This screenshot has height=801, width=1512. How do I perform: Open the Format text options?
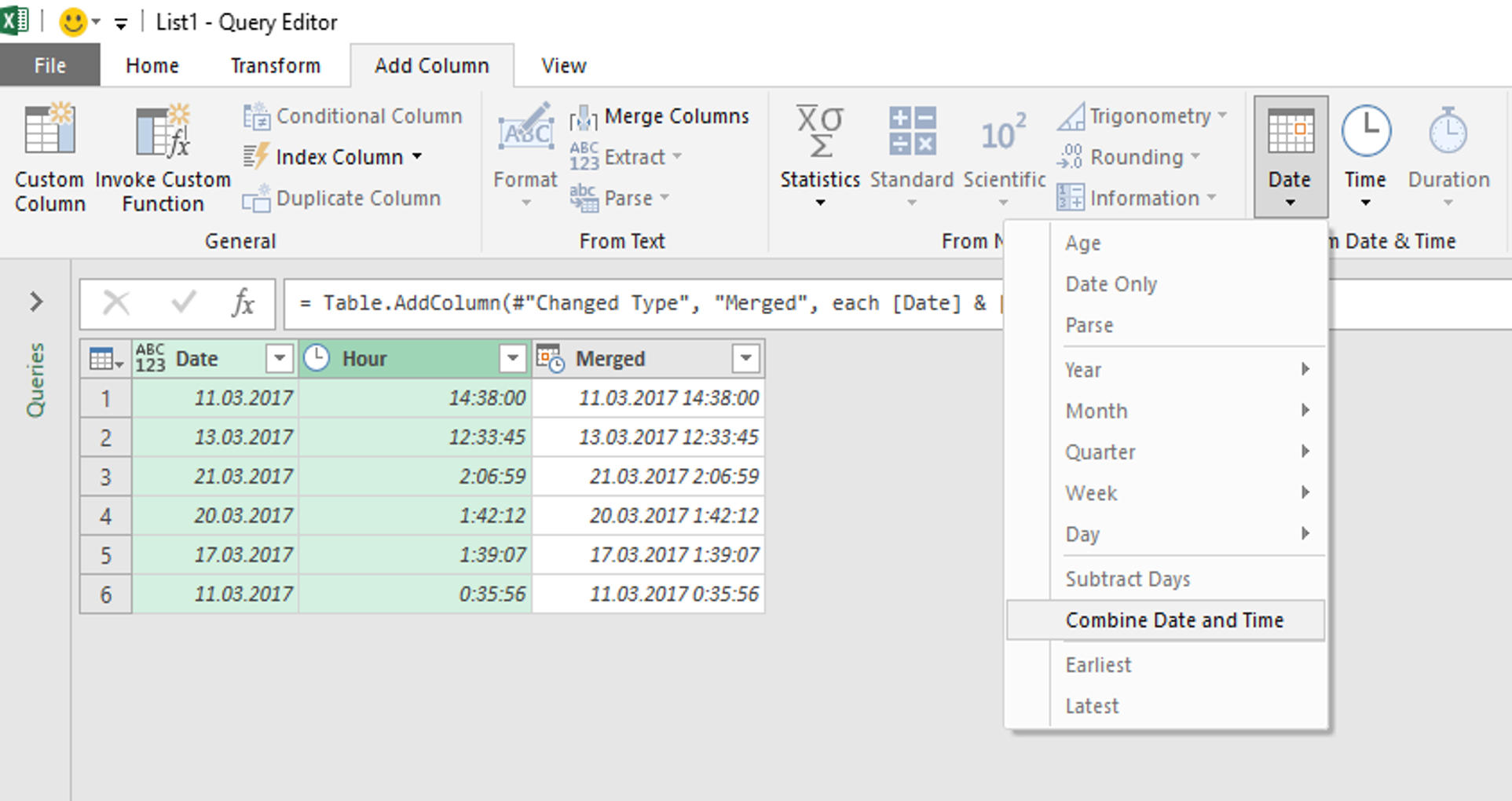(525, 155)
